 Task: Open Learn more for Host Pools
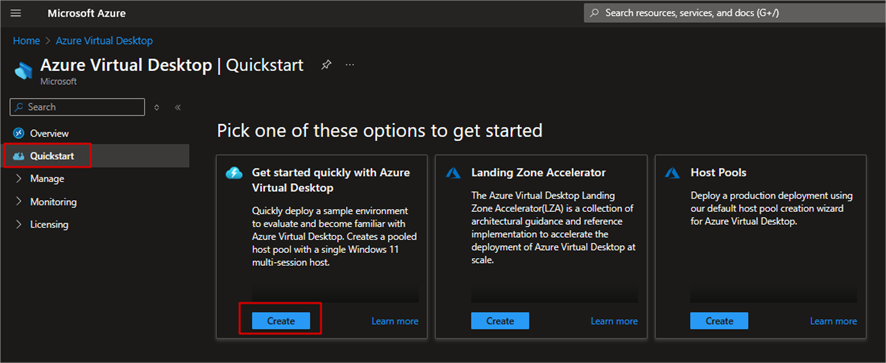tap(833, 321)
